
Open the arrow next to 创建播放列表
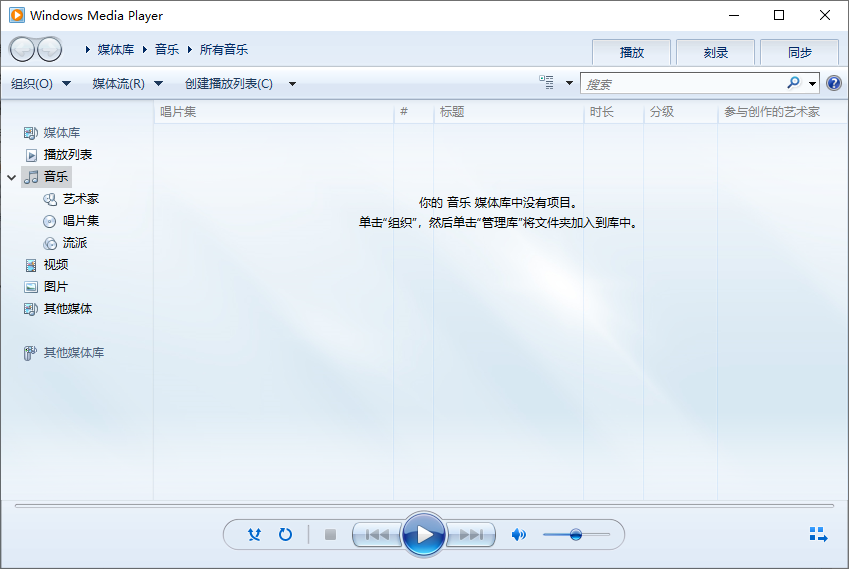click(x=292, y=84)
